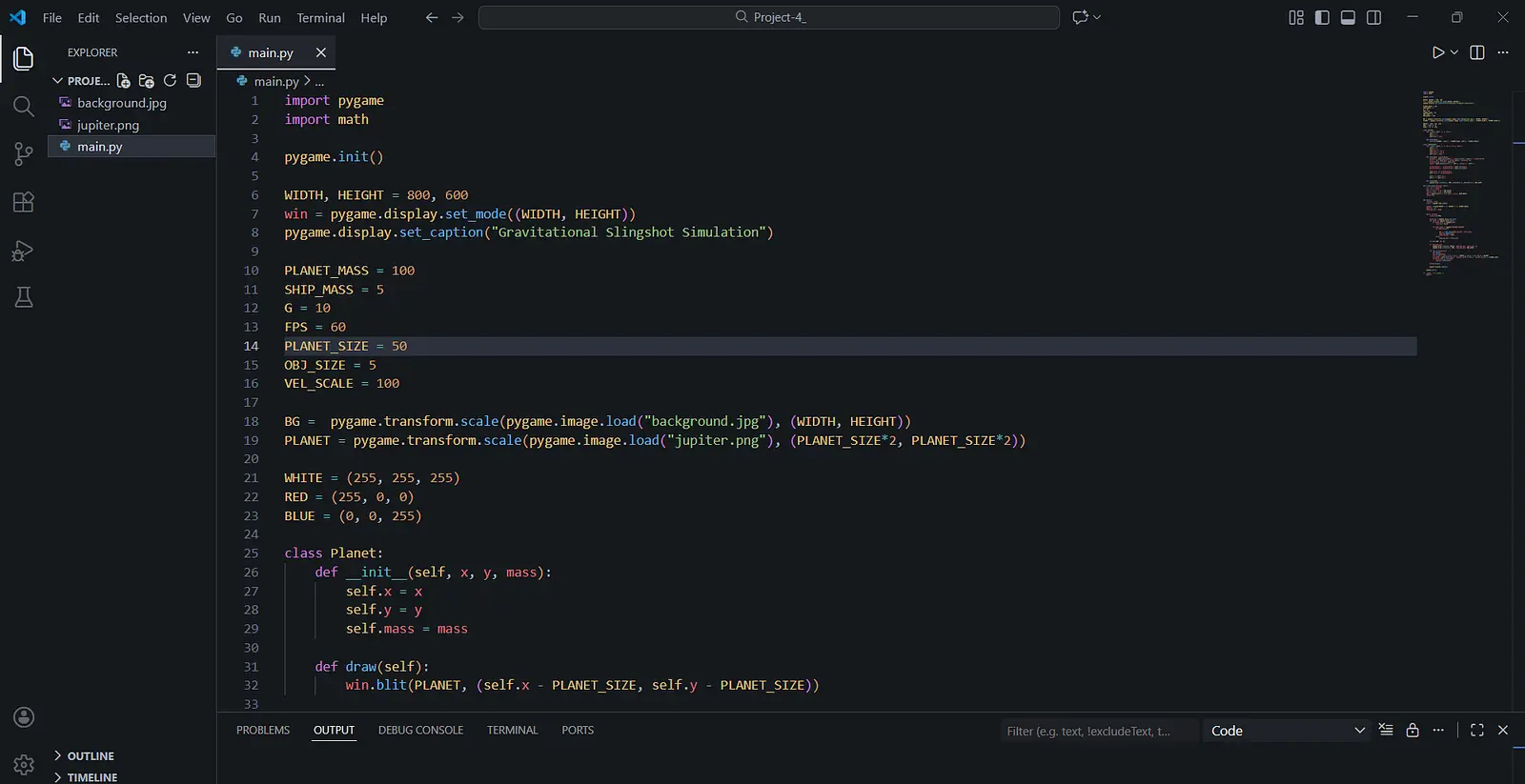Screen dimensions: 1525x784
Task: Refresh the Explorer file tree
Action: coord(170,81)
